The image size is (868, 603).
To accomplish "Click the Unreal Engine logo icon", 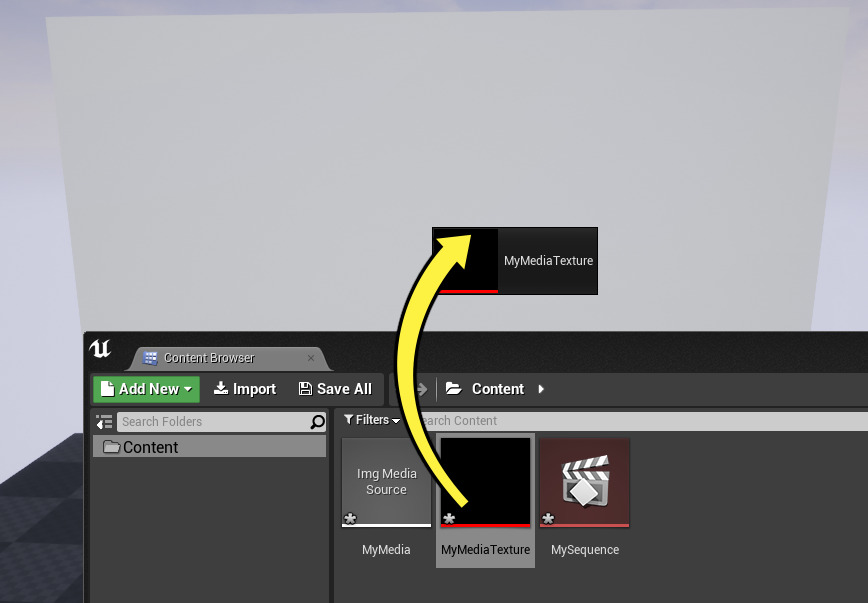I will point(100,349).
